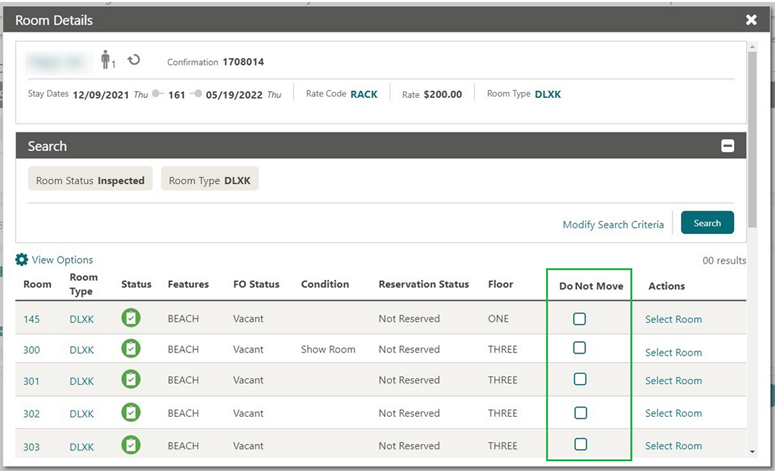Click the Show Room condition in row 300
Viewport: 775px width, 471px height.
328,349
